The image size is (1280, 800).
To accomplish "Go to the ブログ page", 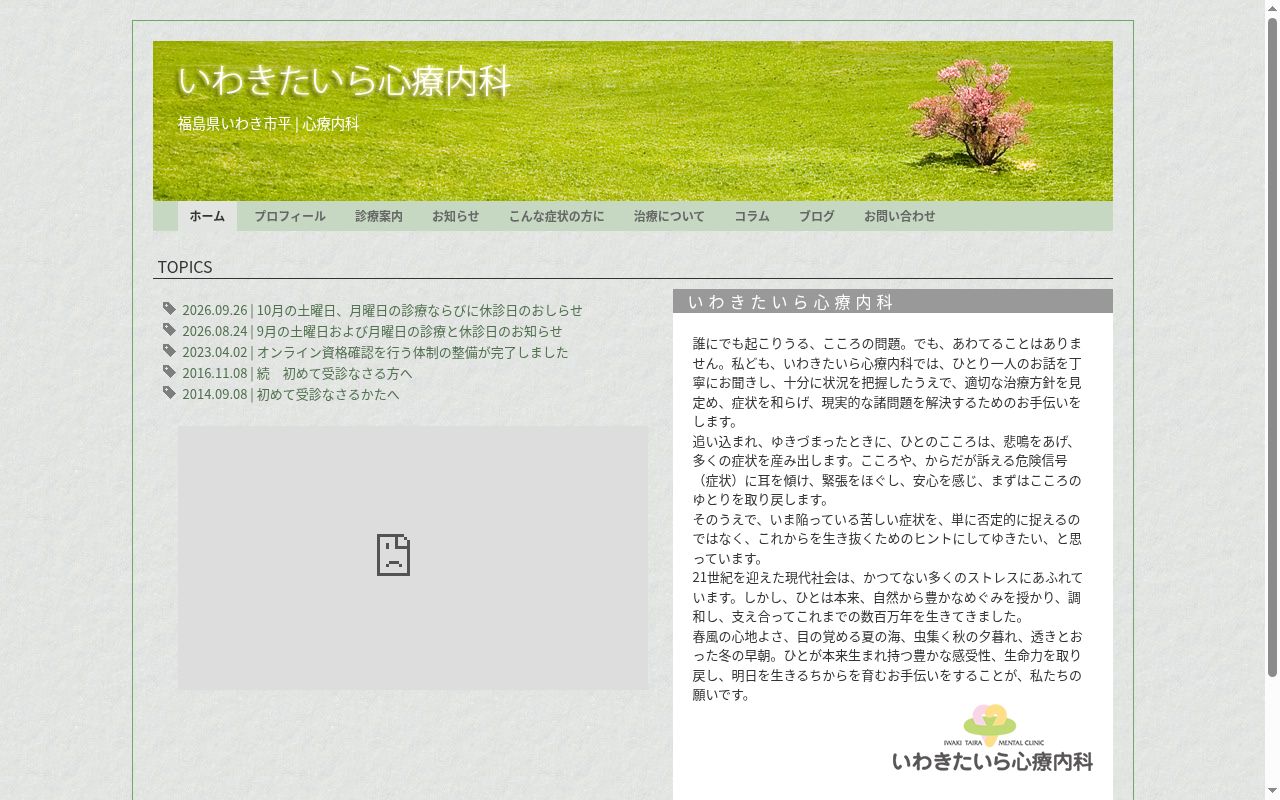I will click(816, 216).
